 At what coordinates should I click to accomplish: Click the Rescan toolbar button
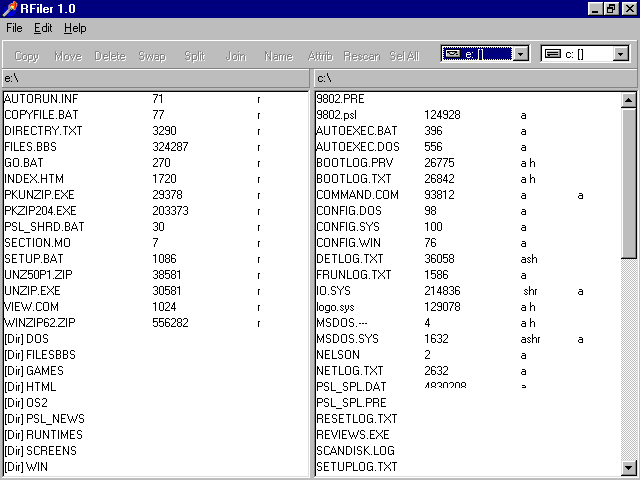pyautogui.click(x=361, y=56)
